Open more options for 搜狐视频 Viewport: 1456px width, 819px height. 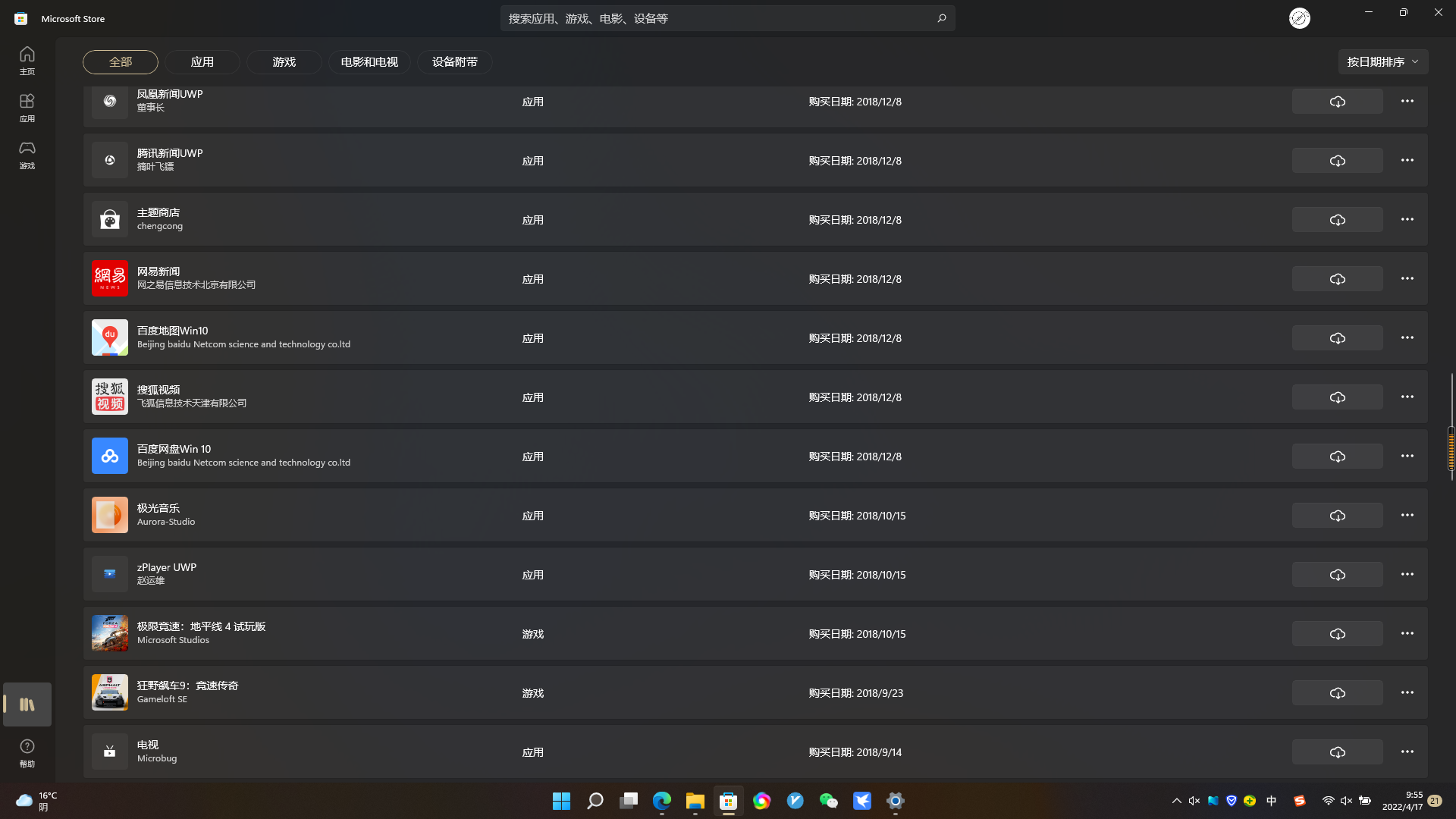pyautogui.click(x=1407, y=397)
